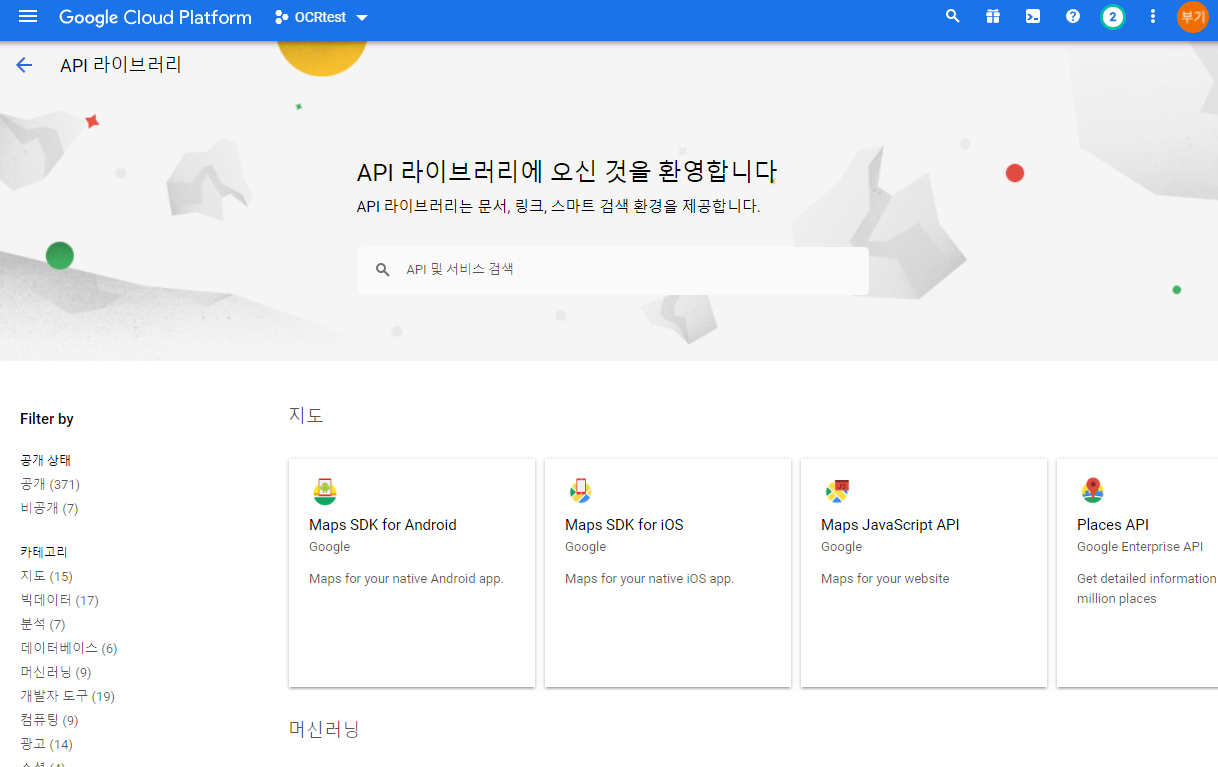Image resolution: width=1218 pixels, height=767 pixels.
Task: Open the help question mark icon
Action: pyautogui.click(x=1073, y=17)
